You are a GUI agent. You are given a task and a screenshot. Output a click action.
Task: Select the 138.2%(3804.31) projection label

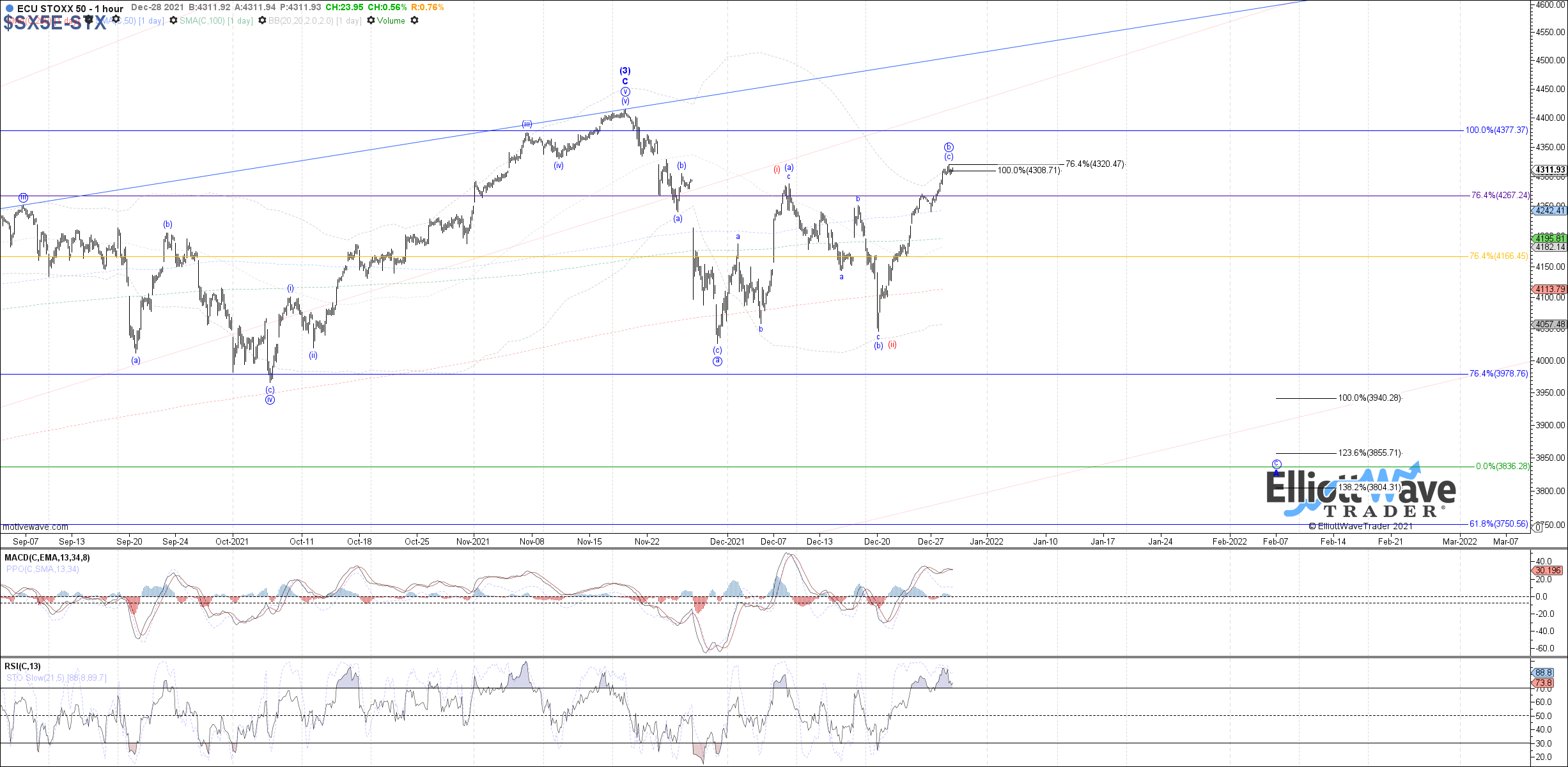(x=1370, y=487)
